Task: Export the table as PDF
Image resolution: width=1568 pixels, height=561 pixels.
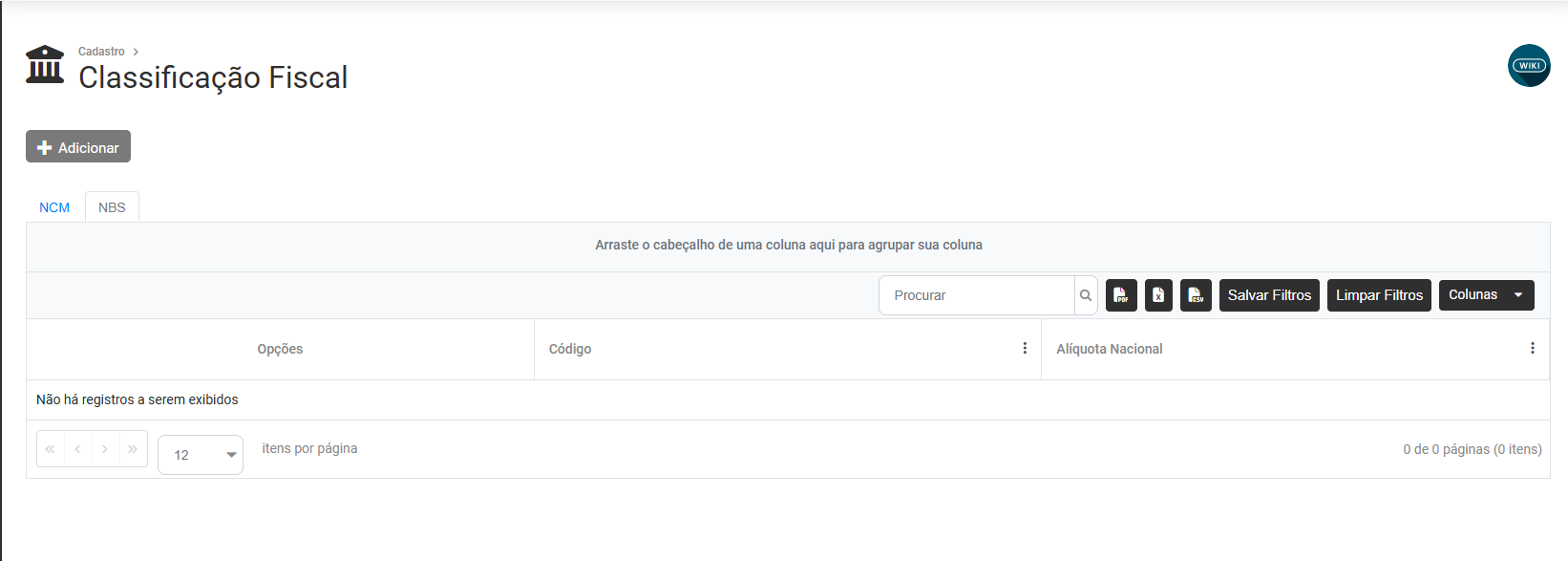Action: pyautogui.click(x=1121, y=295)
